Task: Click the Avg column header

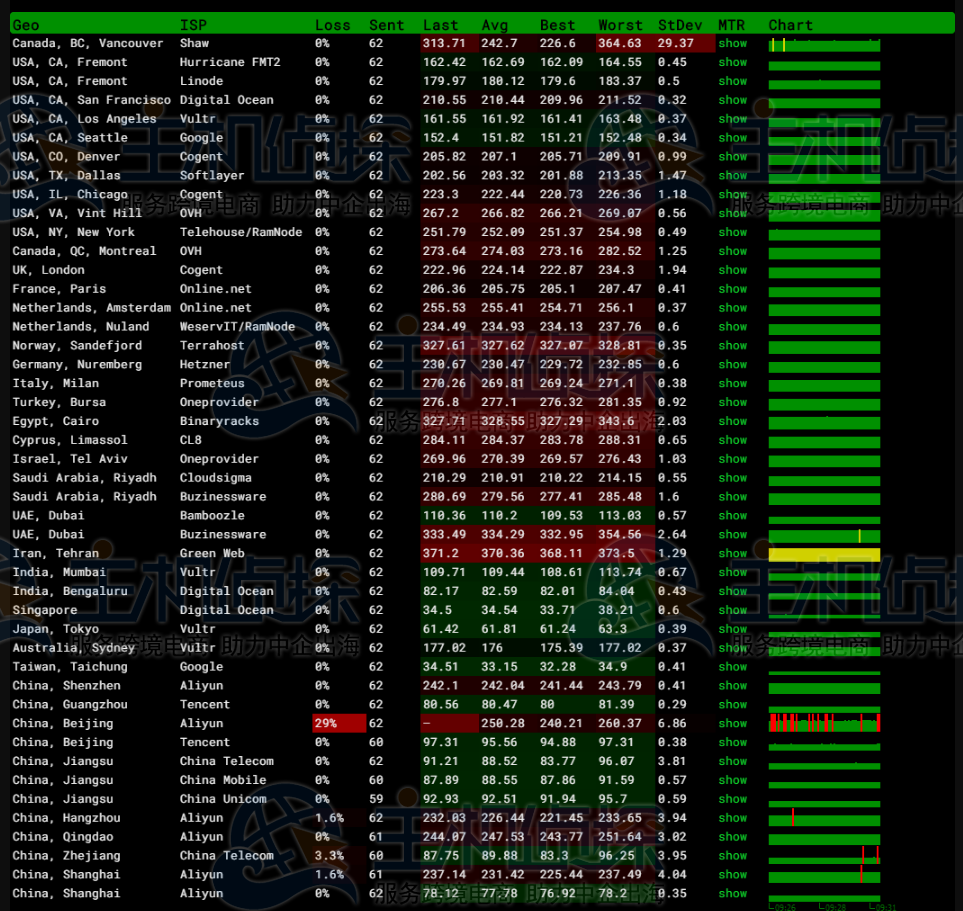Action: coord(495,25)
